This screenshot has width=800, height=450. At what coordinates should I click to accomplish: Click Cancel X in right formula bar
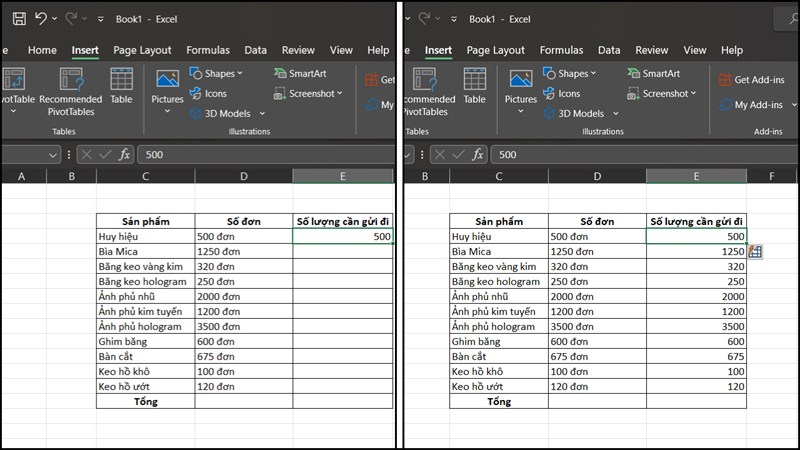[440, 154]
